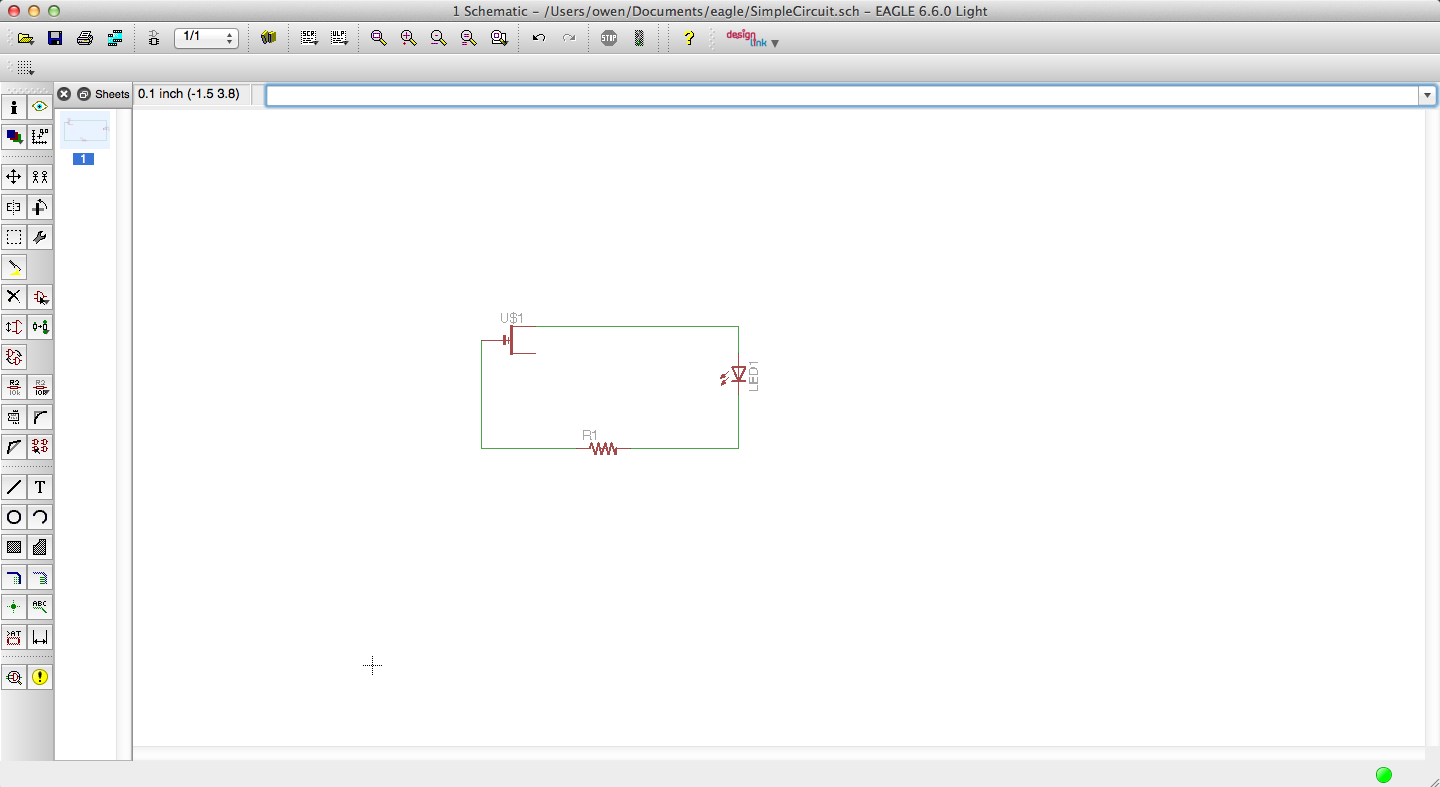This screenshot has width=1440, height=787.
Task: Select the Rectangle tool
Action: [14, 547]
